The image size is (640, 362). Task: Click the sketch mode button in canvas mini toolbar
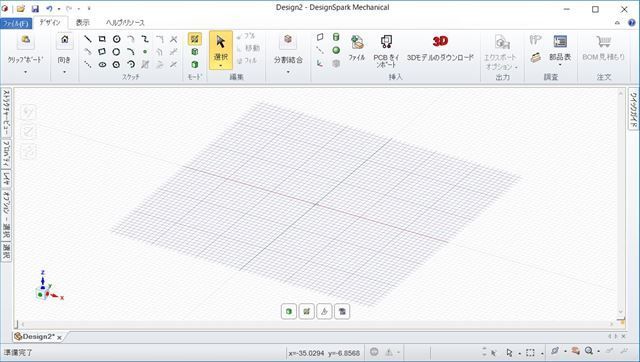[x=307, y=311]
